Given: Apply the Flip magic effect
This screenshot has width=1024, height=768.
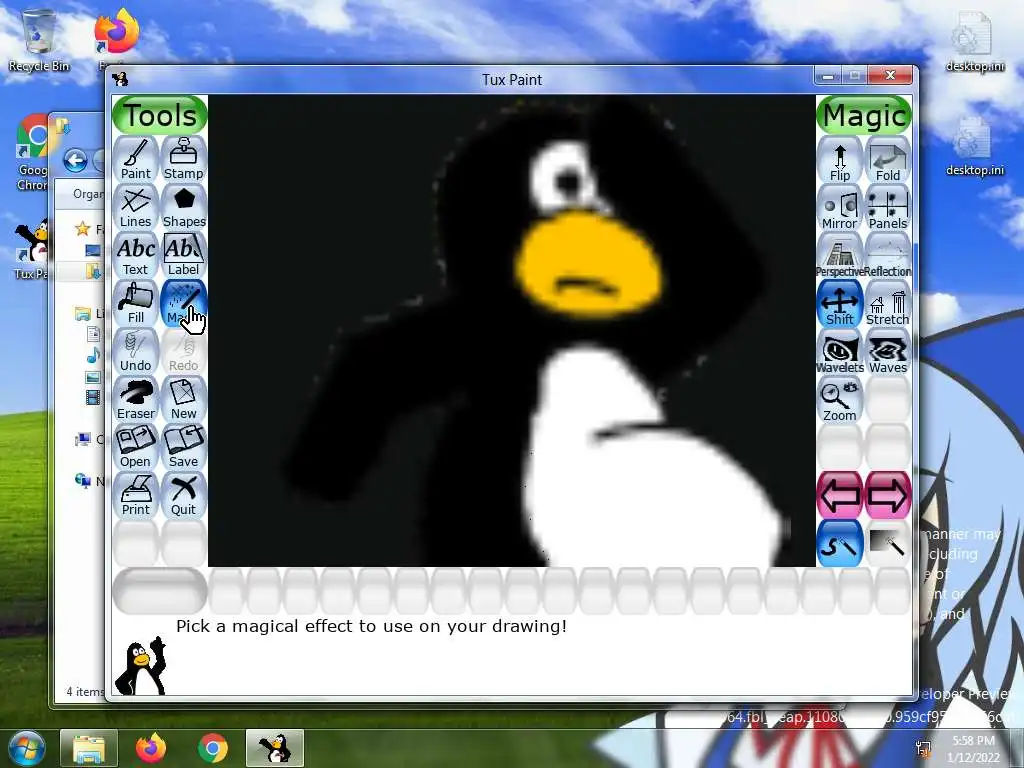Looking at the screenshot, I should point(840,161).
